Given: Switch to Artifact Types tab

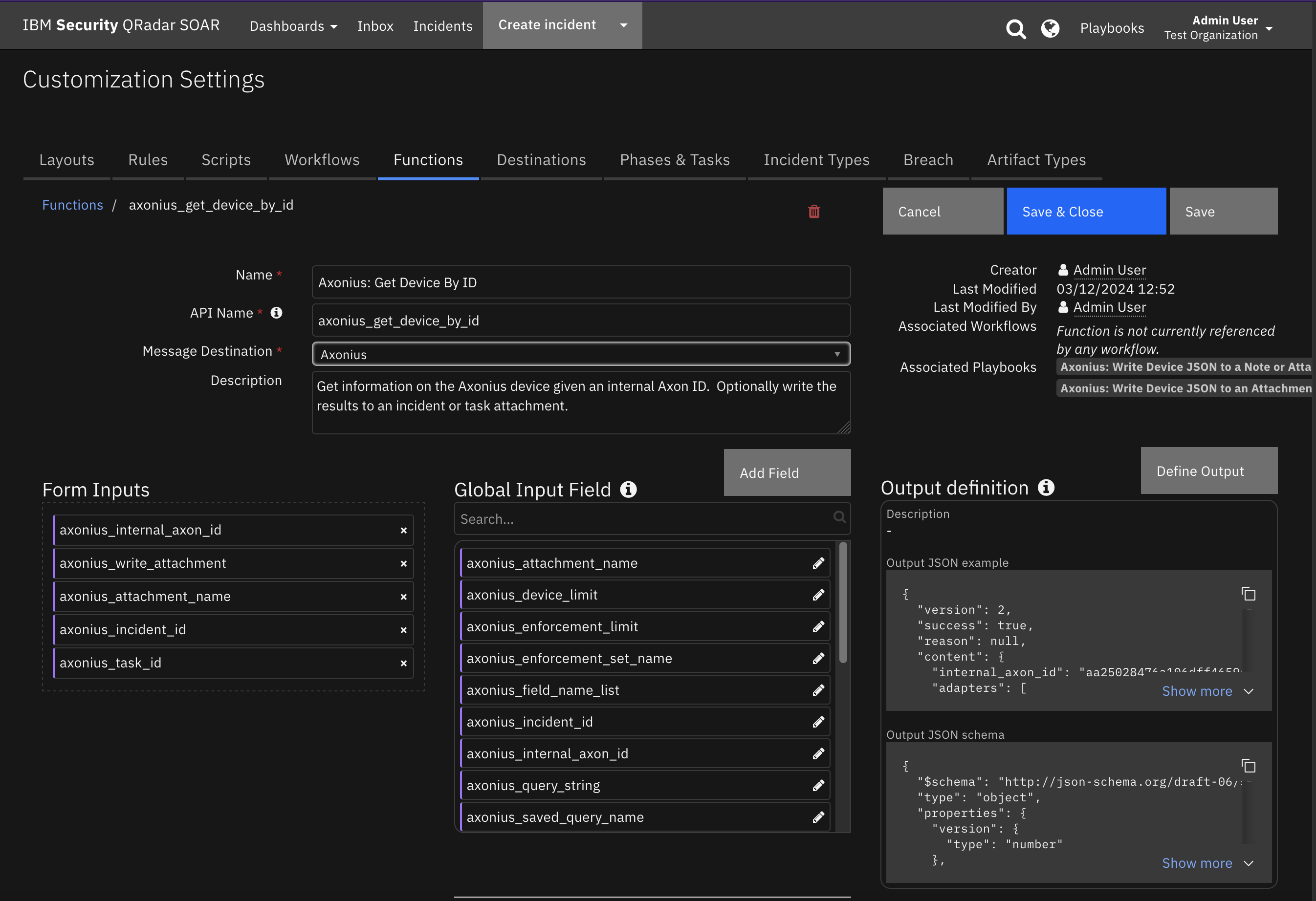Looking at the screenshot, I should point(1036,160).
